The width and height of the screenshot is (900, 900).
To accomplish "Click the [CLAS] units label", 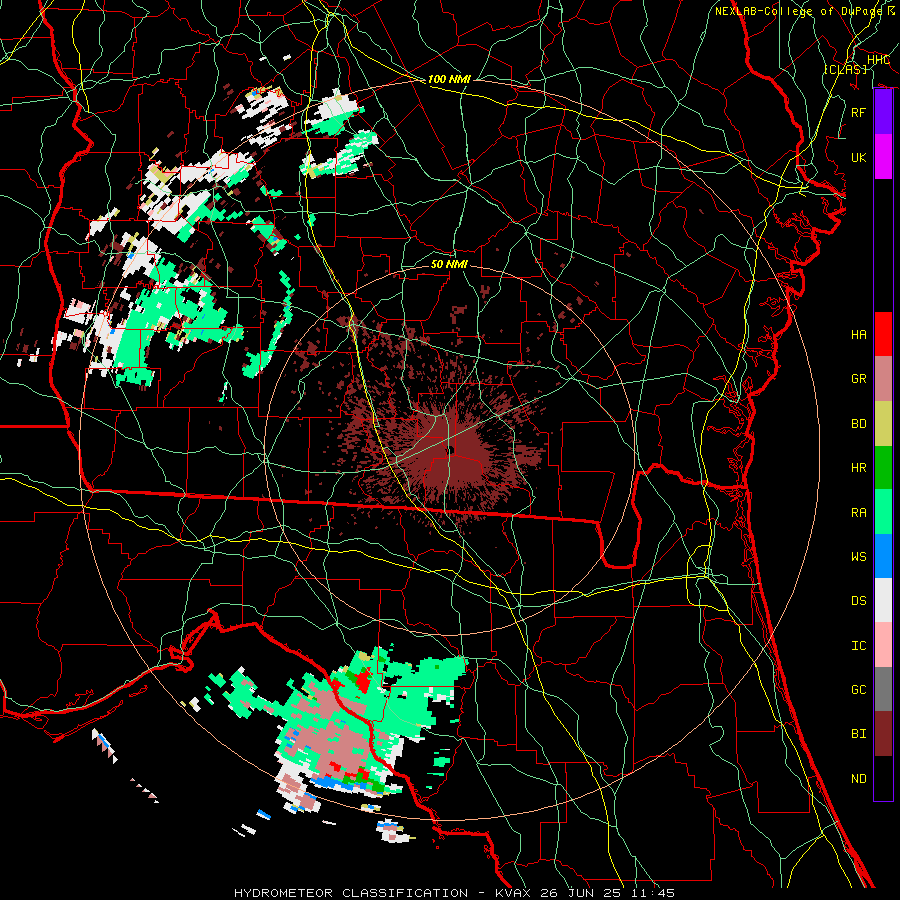I will pos(845,69).
